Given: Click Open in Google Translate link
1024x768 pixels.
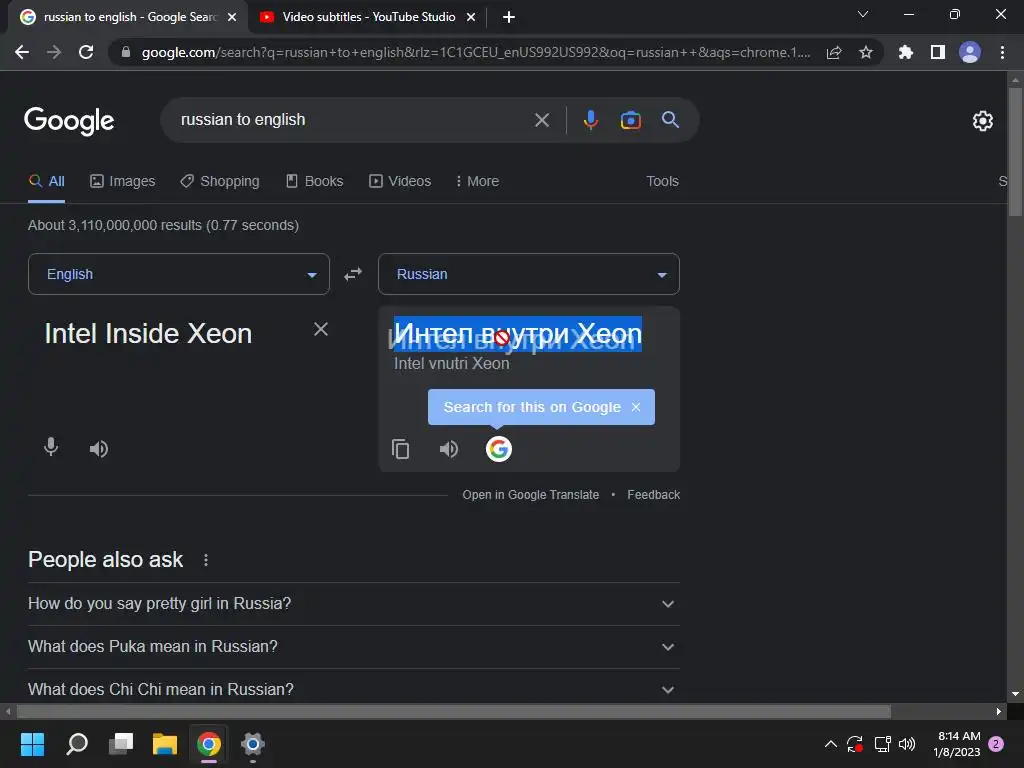Looking at the screenshot, I should pyautogui.click(x=530, y=494).
